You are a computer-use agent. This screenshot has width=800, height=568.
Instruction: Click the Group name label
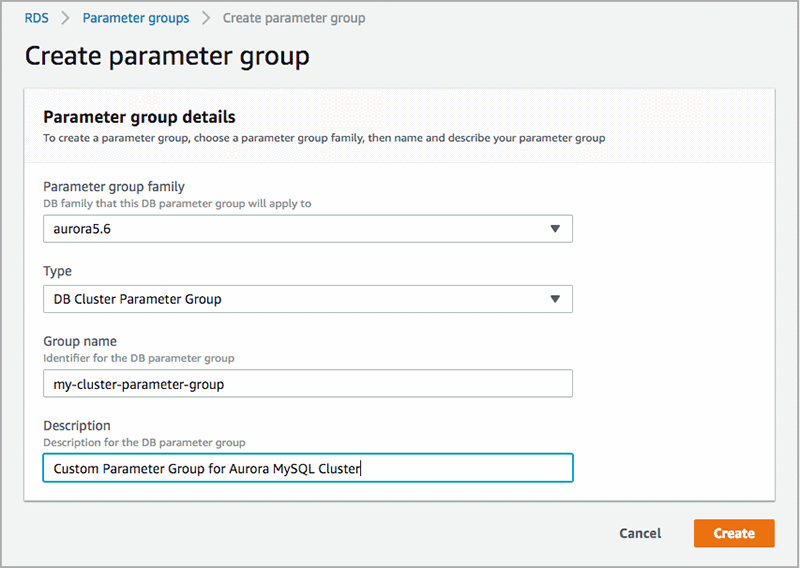(80, 341)
